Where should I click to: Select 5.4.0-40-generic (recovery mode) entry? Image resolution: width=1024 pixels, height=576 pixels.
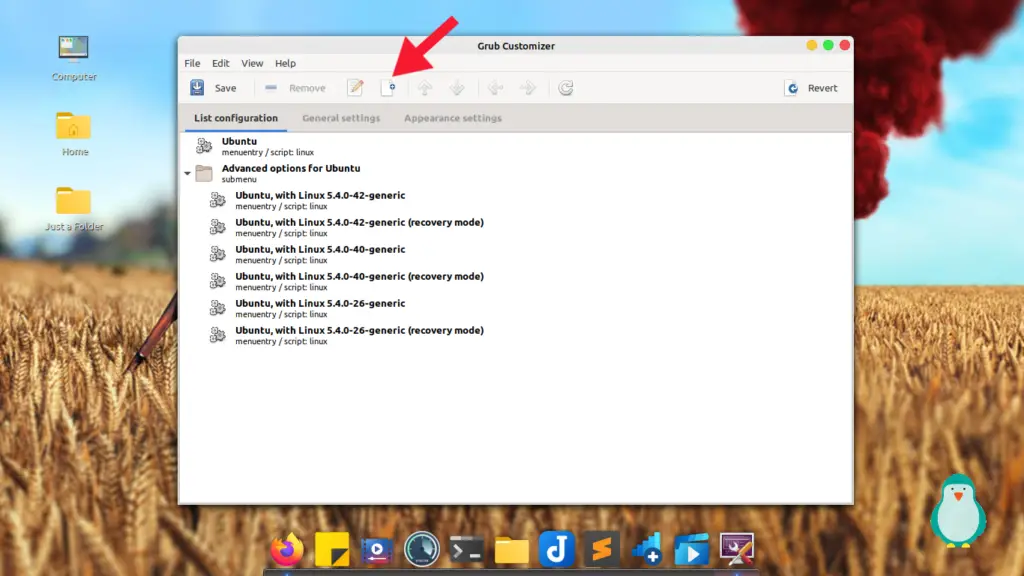click(516, 281)
